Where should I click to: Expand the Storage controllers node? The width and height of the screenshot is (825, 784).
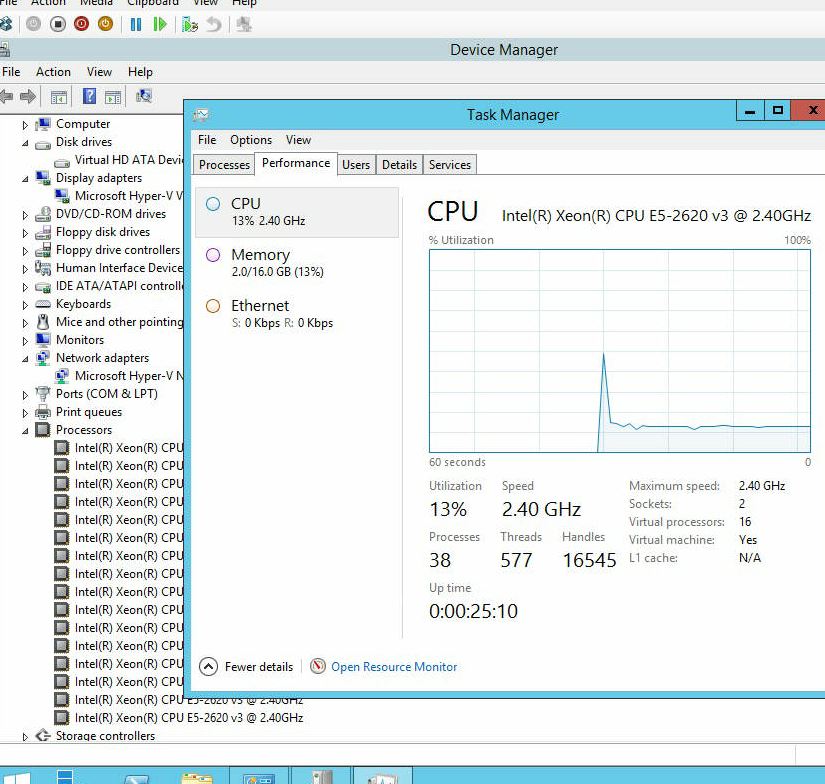click(x=25, y=737)
